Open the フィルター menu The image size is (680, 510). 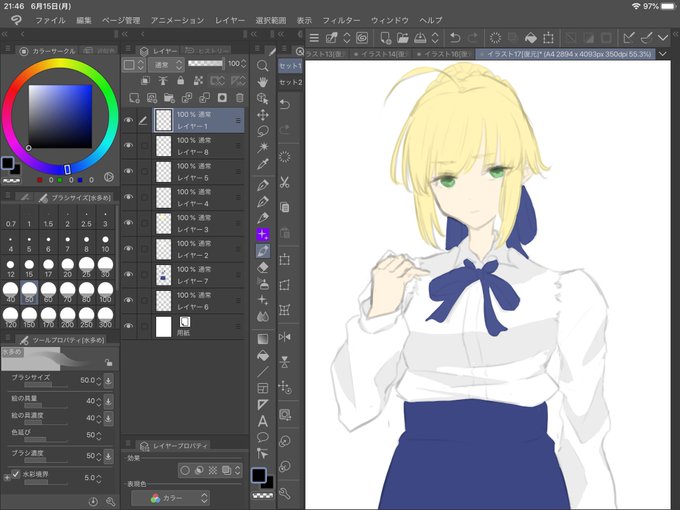341,20
